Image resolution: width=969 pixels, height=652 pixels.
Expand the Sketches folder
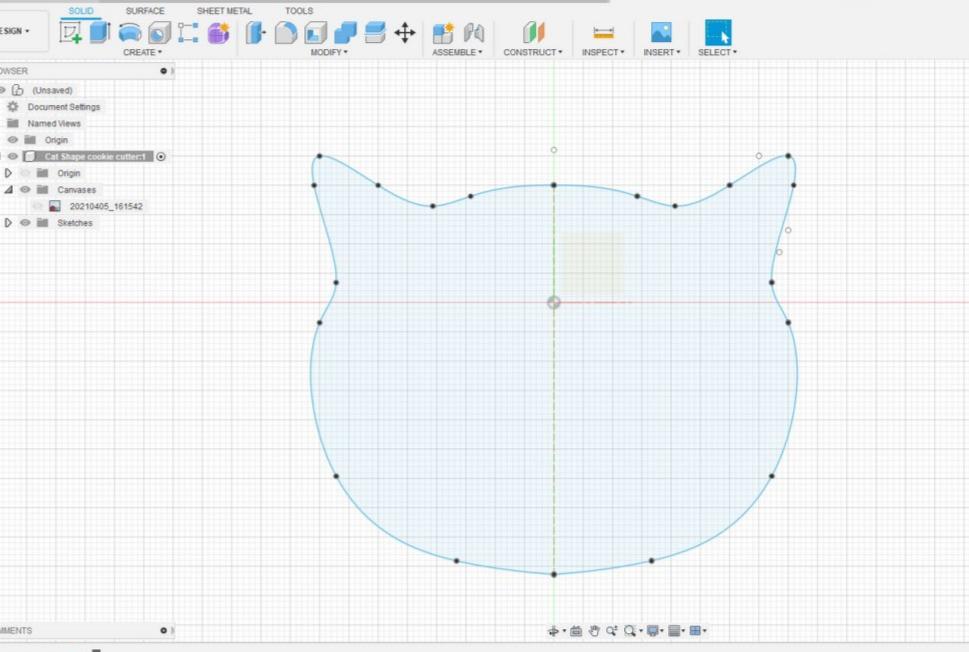(x=8, y=222)
